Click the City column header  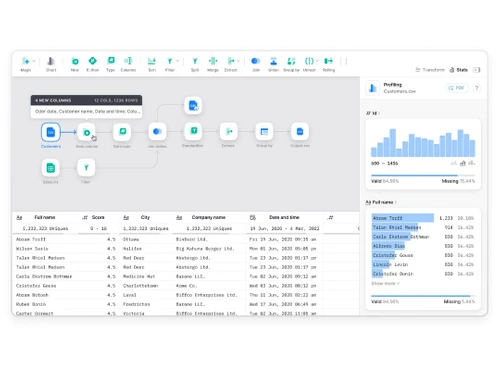(x=145, y=217)
